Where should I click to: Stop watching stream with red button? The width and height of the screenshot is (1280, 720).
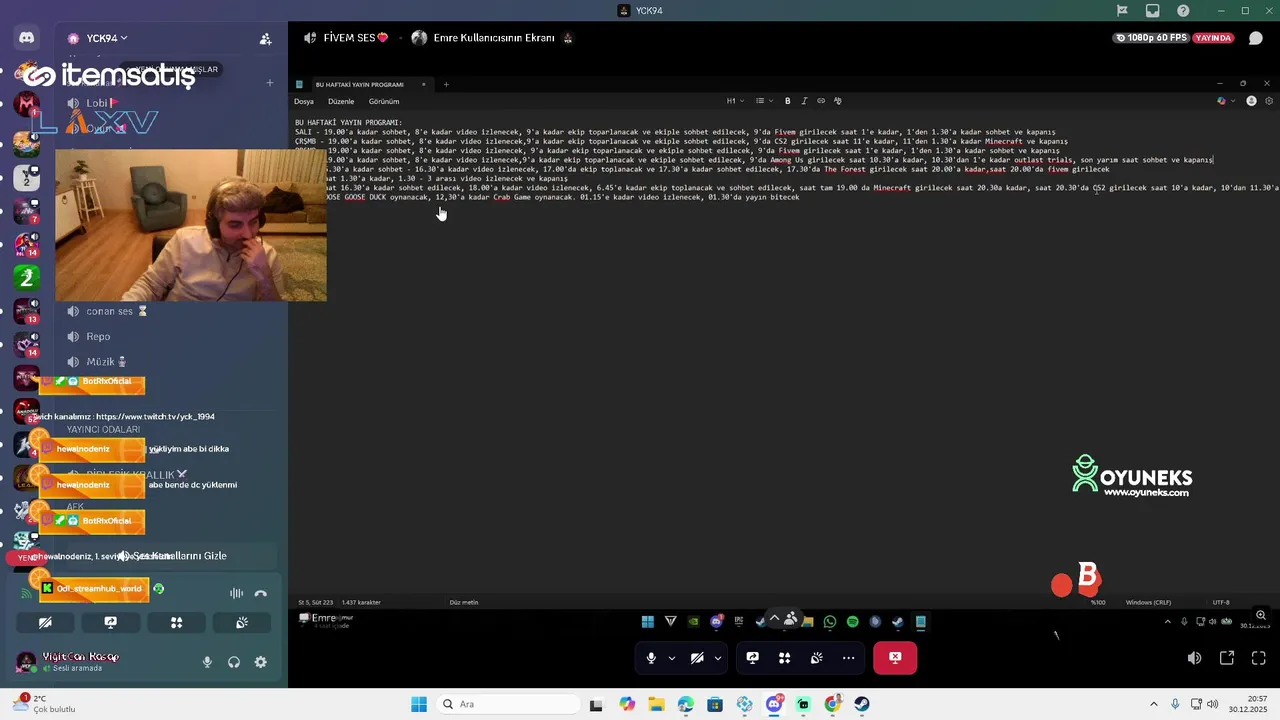(895, 658)
